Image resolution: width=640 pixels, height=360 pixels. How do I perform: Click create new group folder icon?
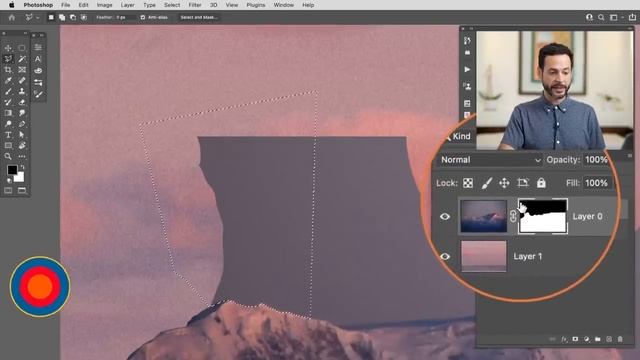[x=598, y=339]
